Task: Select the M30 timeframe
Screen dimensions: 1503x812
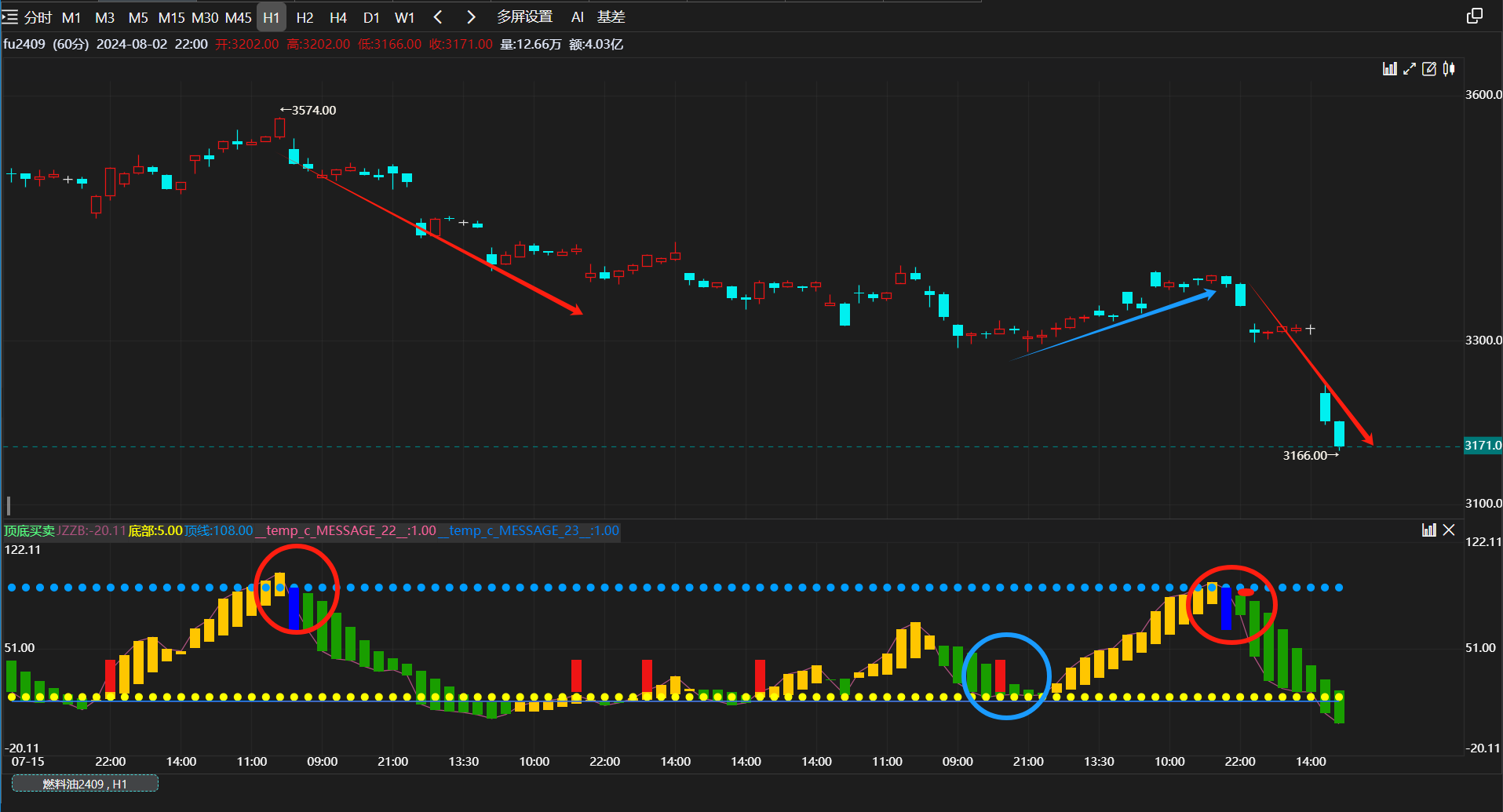Action: 205,17
